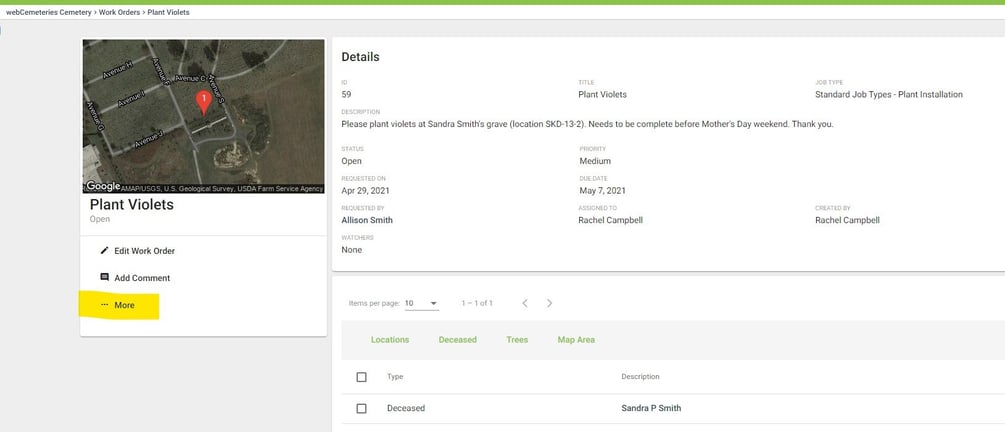Click the Google logo on map
Screen dimensions: 1005x432
pos(103,186)
